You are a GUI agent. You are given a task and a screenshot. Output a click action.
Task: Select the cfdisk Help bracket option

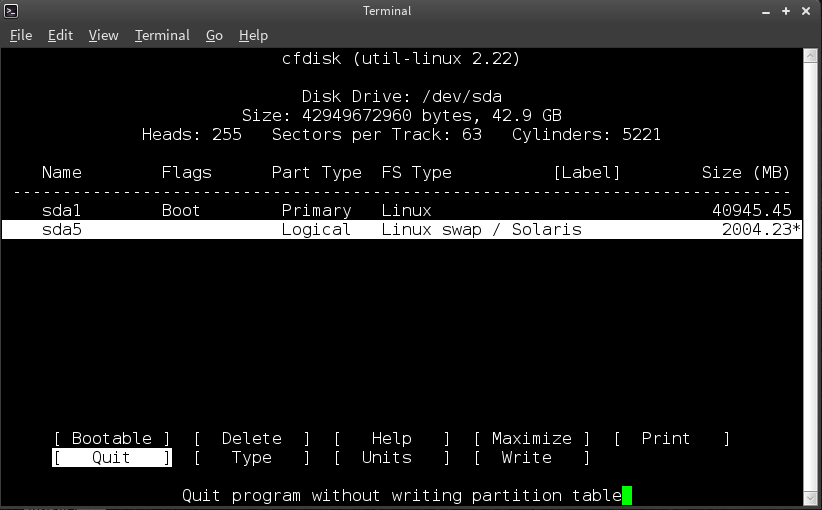[392, 438]
